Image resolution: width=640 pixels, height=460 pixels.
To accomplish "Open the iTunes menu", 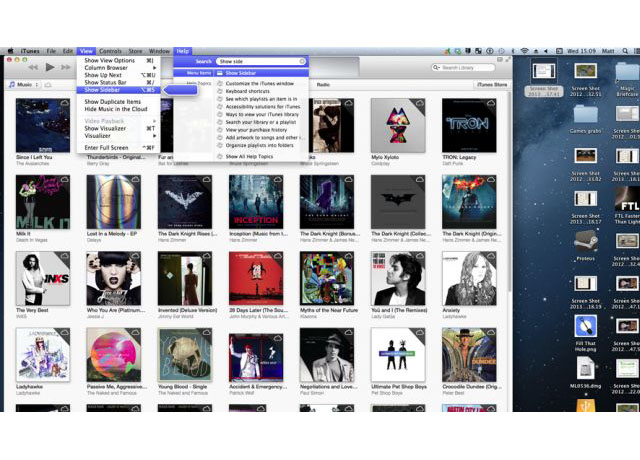I will tap(30, 51).
